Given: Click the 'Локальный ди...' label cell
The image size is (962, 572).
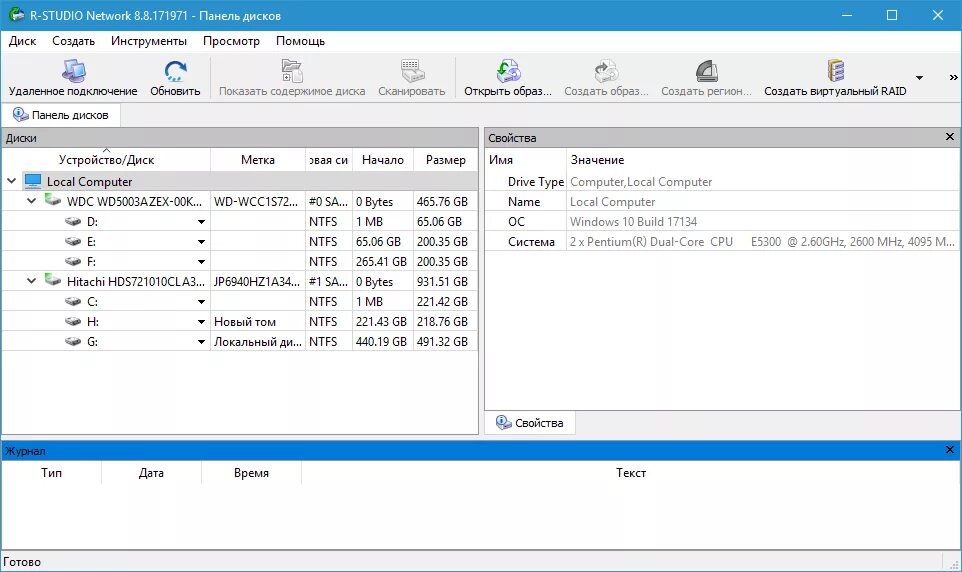Looking at the screenshot, I should (x=258, y=341).
